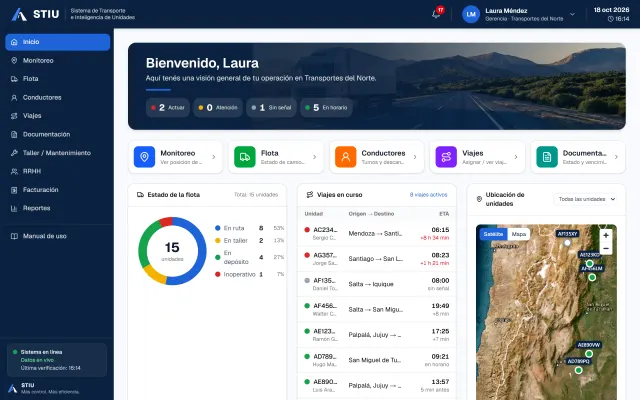640x400 pixels.
Task: Click the Conductores person icon in sidebar
Action: 14,98
